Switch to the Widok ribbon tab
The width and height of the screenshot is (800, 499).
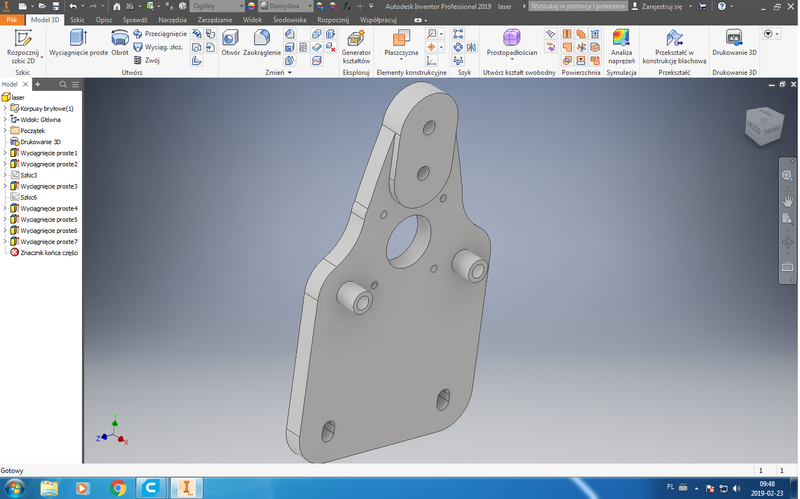253,19
